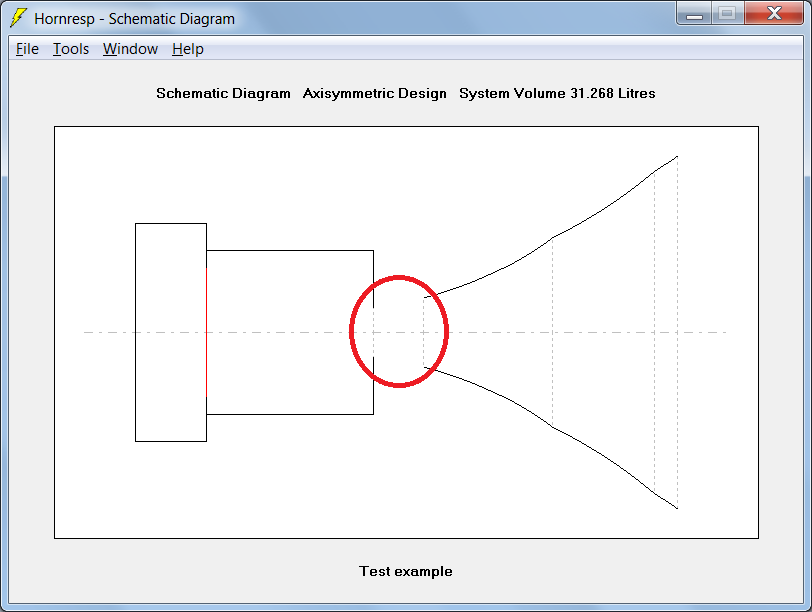This screenshot has width=812, height=612.
Task: Click the Hornresp lightning bolt title icon
Action: pyautogui.click(x=18, y=18)
